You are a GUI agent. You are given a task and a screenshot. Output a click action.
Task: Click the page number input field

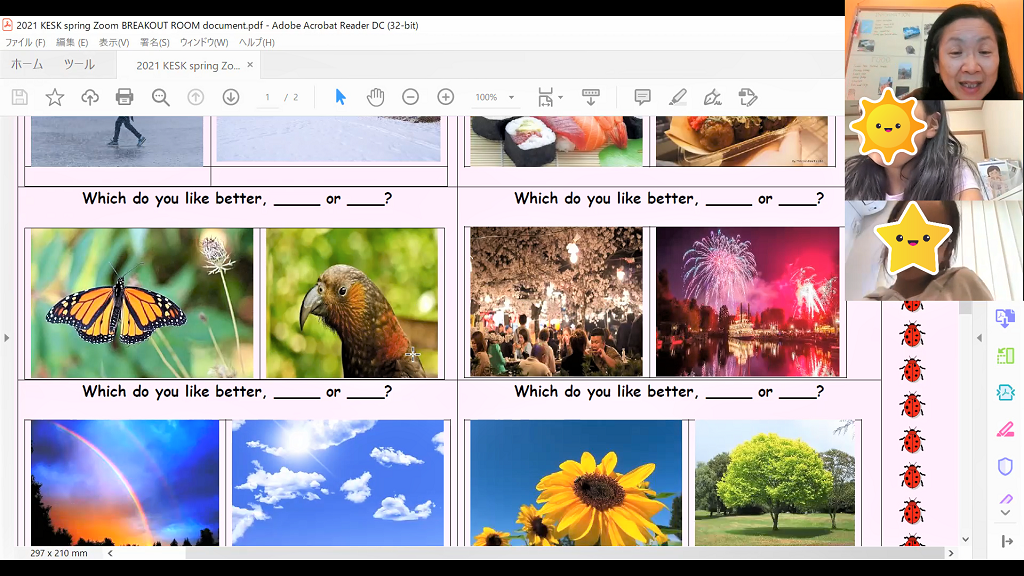point(268,97)
